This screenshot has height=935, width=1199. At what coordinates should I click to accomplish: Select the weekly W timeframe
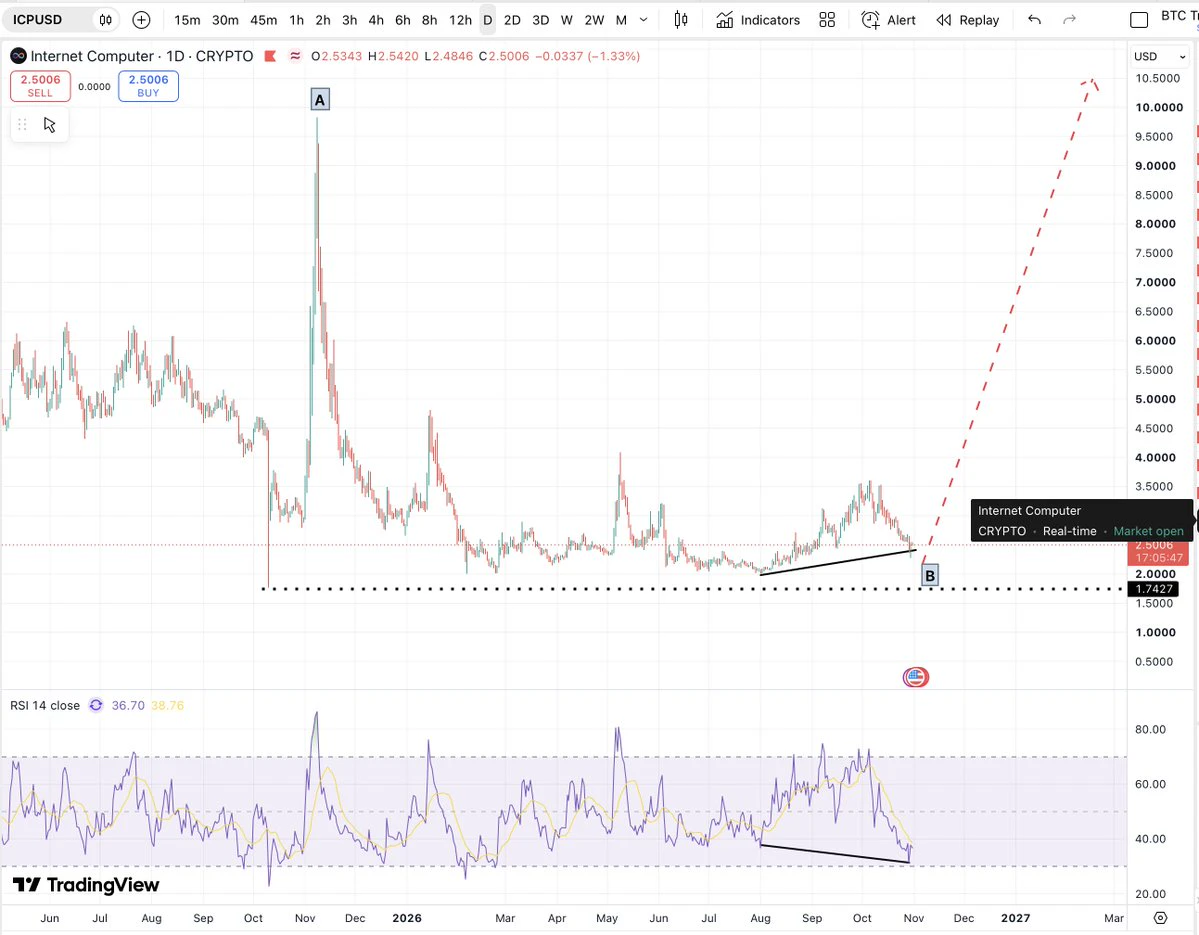567,20
